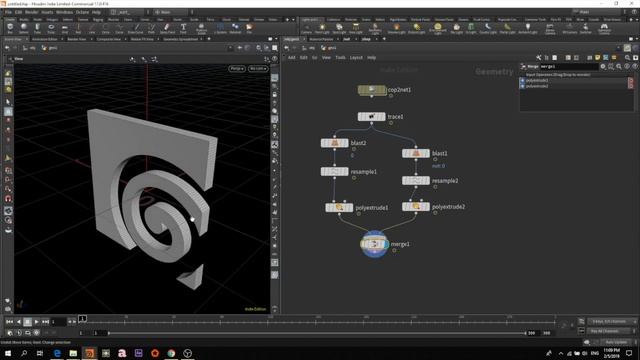Image resolution: width=640 pixels, height=360 pixels.
Task: Select the Box shelf tool
Action: coord(10,28)
